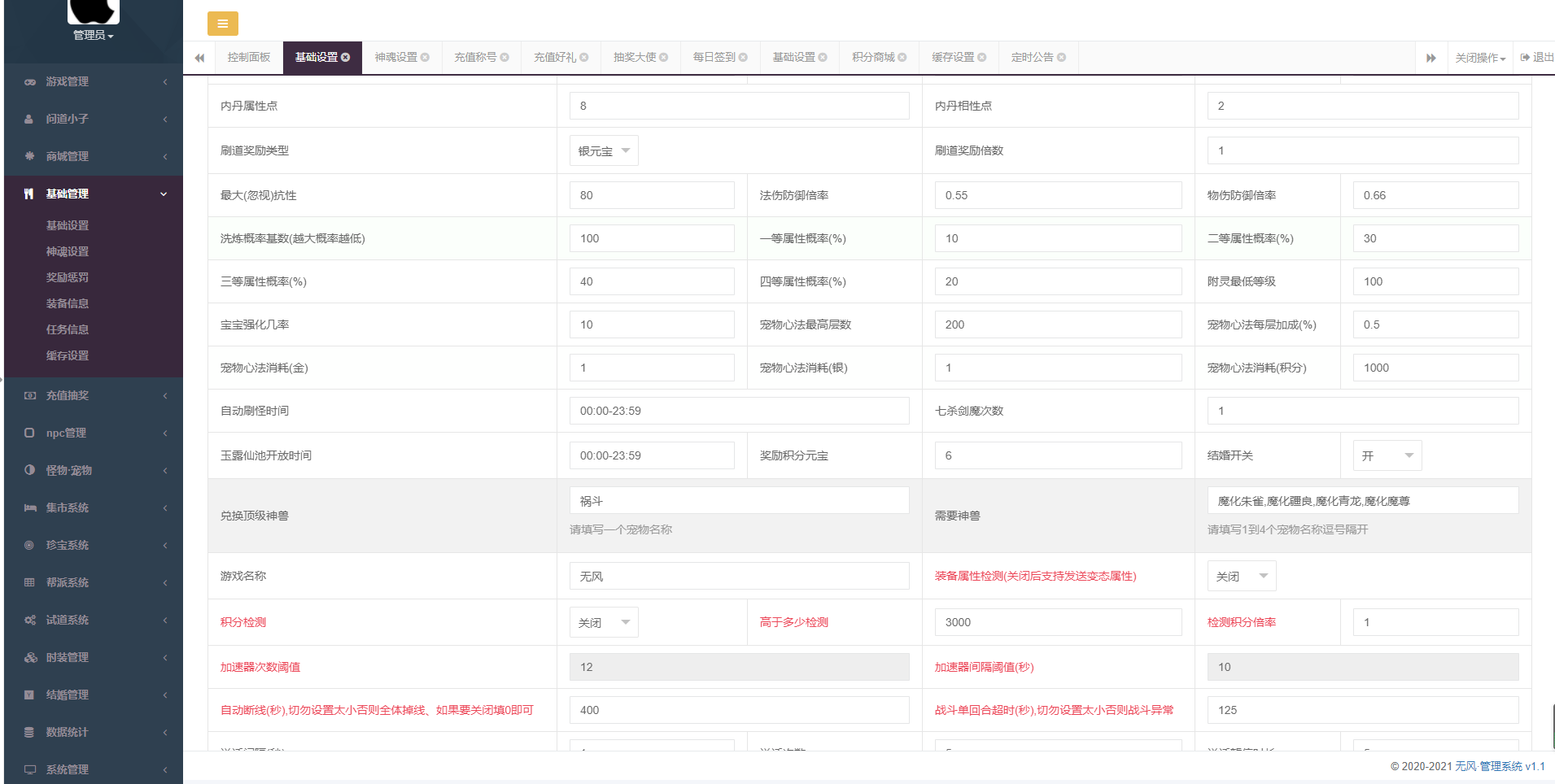This screenshot has height=784, width=1555.
Task: Click the 内丹属性点 input field
Action: point(740,106)
